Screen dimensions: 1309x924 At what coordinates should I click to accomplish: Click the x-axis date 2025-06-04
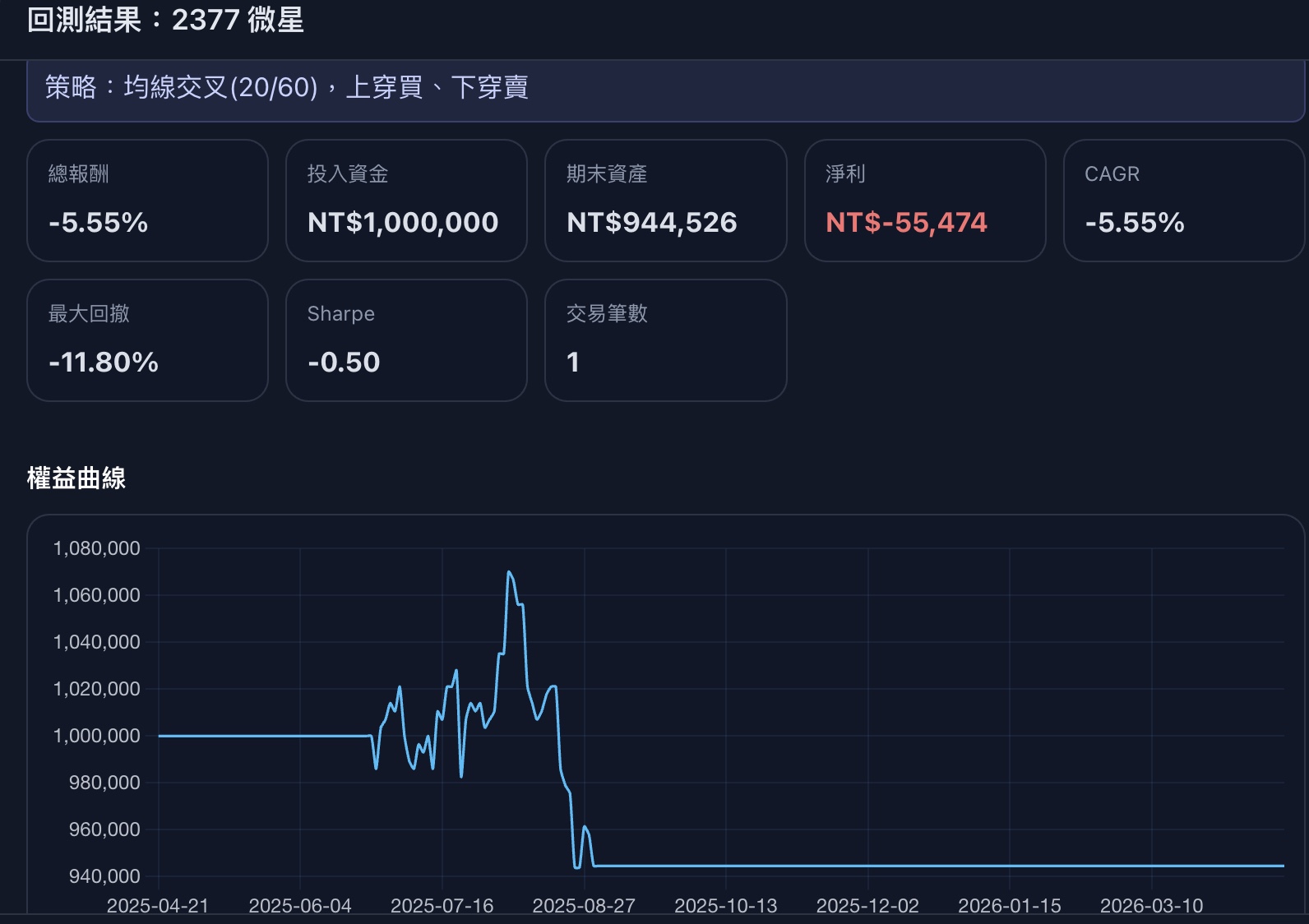[x=300, y=905]
